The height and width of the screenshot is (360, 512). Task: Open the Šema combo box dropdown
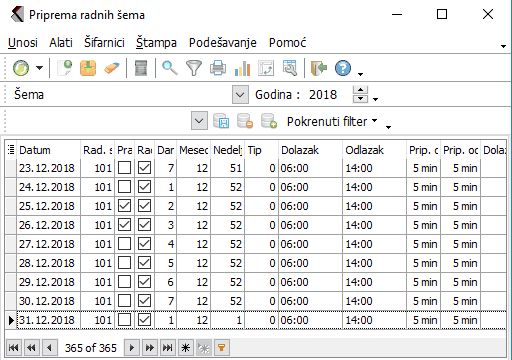click(x=240, y=95)
